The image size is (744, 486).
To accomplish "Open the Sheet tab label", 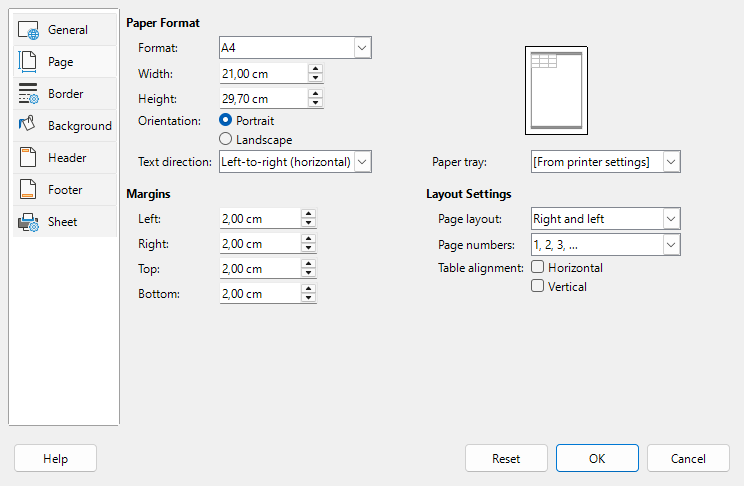I will (62, 222).
